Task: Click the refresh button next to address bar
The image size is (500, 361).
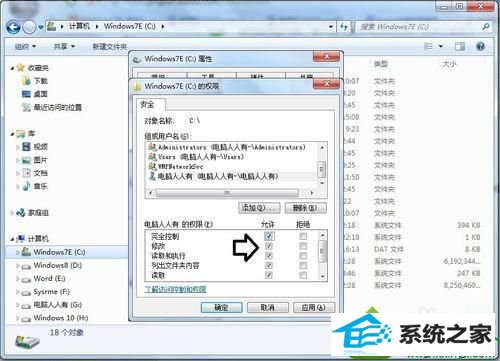Action: point(344,26)
